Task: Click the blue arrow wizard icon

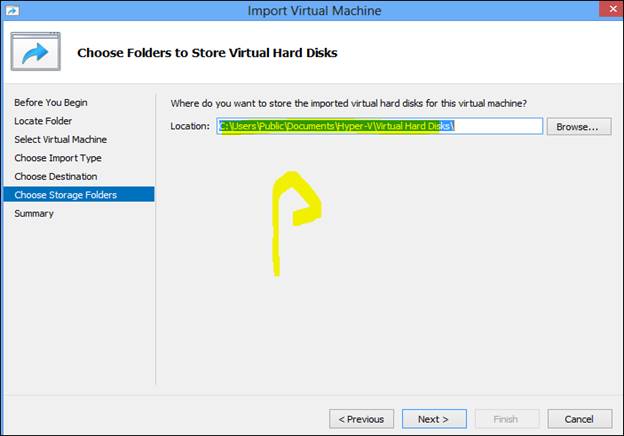Action: click(x=36, y=53)
